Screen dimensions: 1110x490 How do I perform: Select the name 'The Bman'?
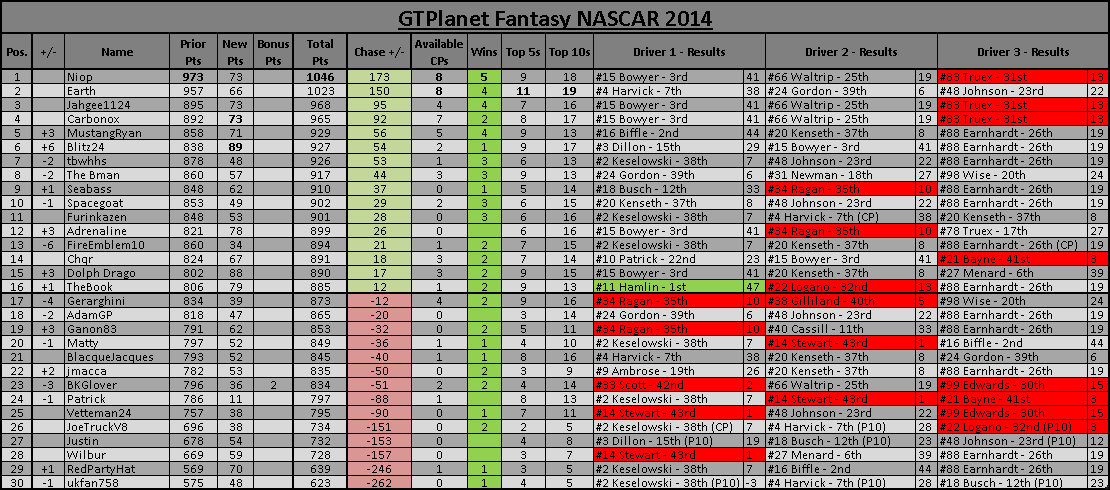tap(117, 174)
